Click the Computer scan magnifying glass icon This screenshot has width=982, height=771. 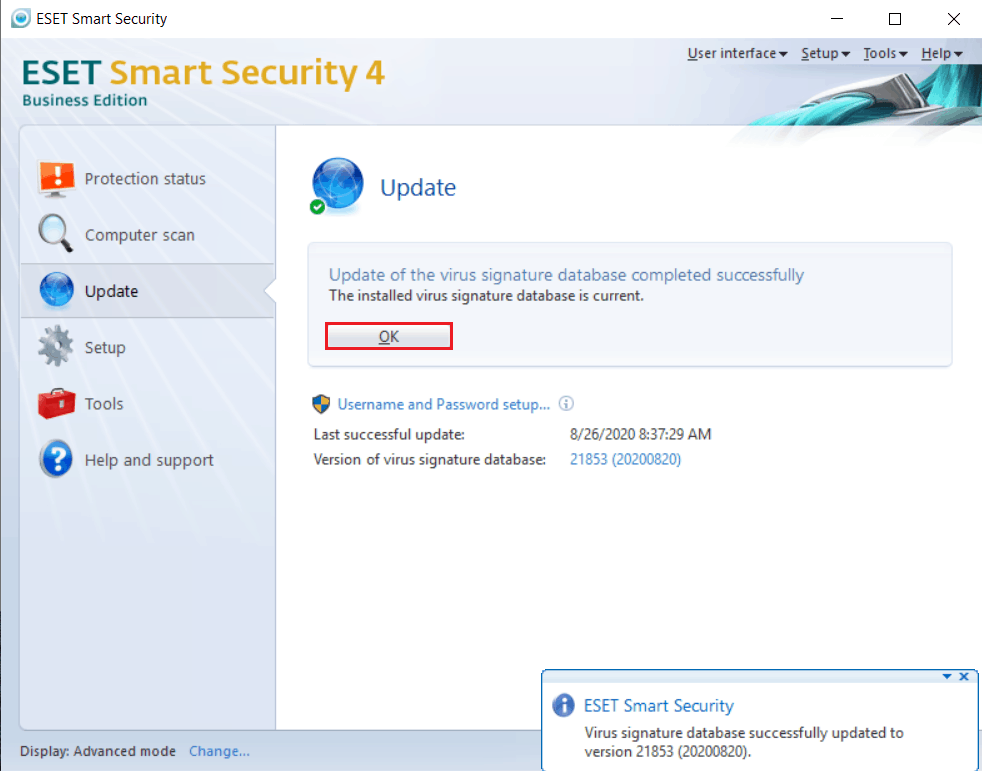[55, 234]
